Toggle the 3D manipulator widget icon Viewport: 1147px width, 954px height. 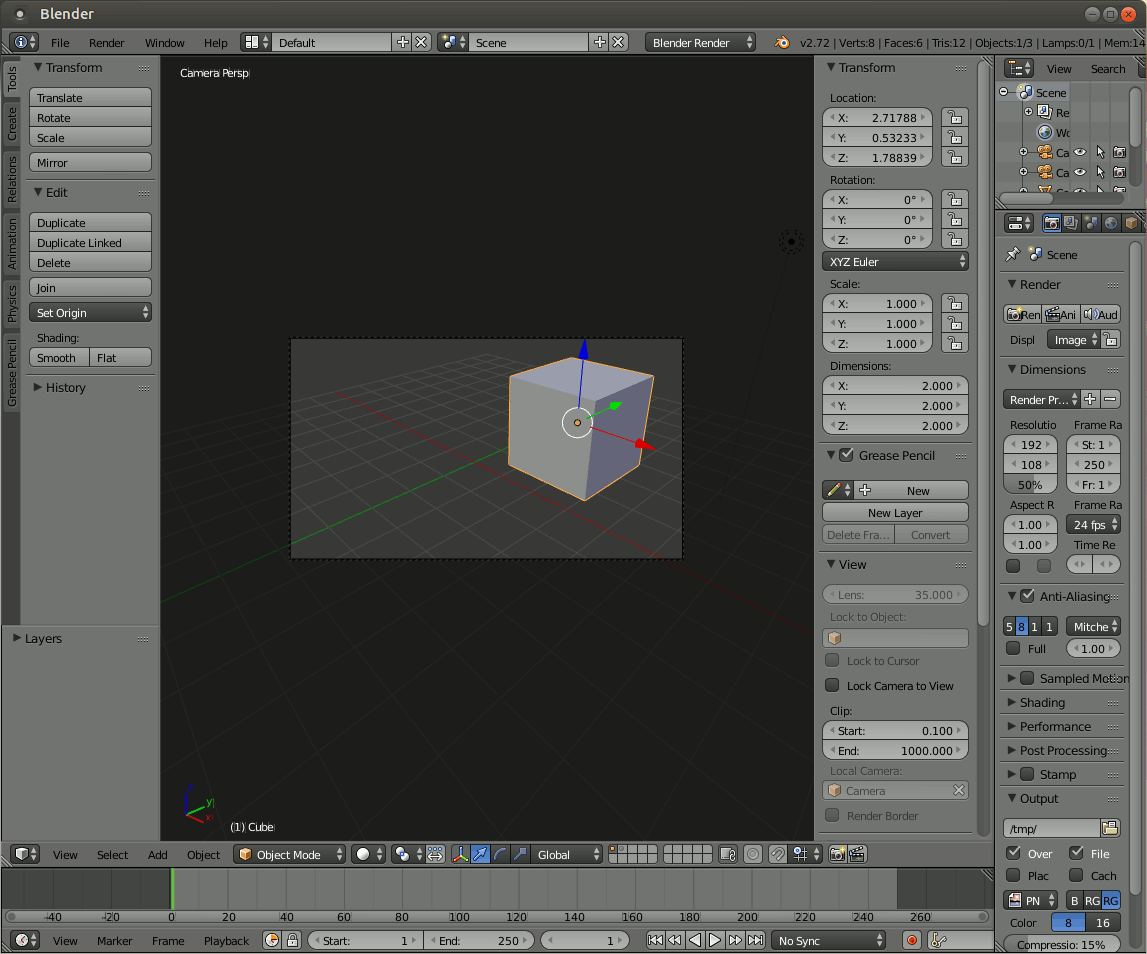click(x=460, y=854)
